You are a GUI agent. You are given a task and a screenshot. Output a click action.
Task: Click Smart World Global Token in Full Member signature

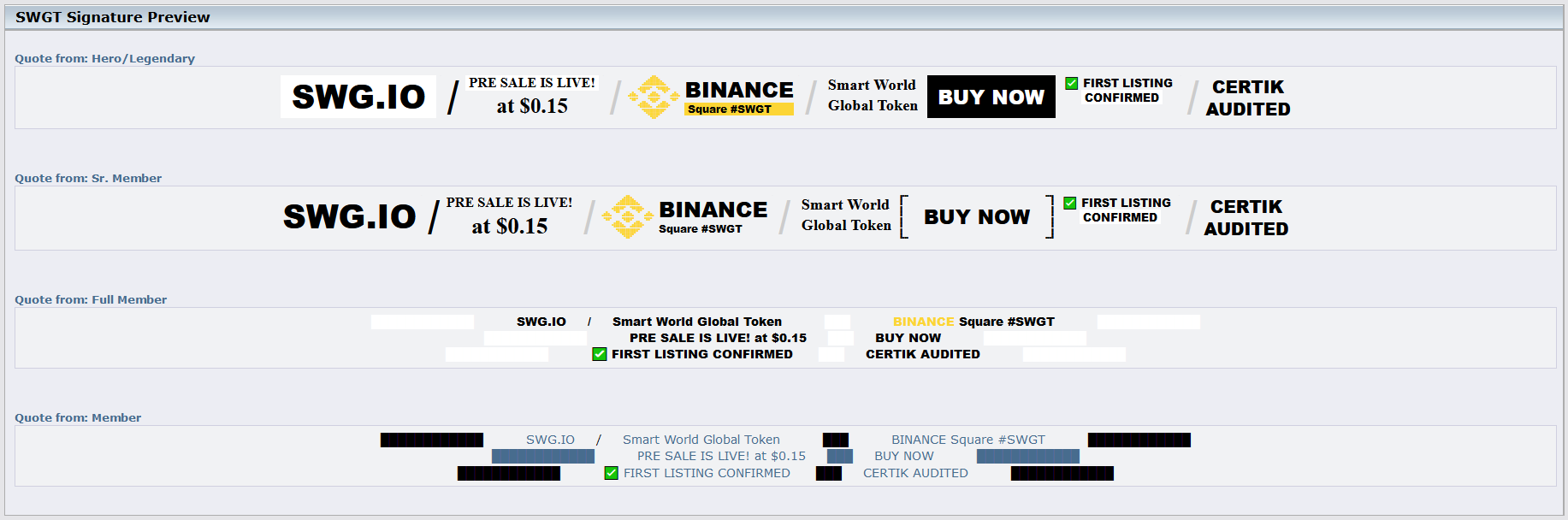point(697,322)
